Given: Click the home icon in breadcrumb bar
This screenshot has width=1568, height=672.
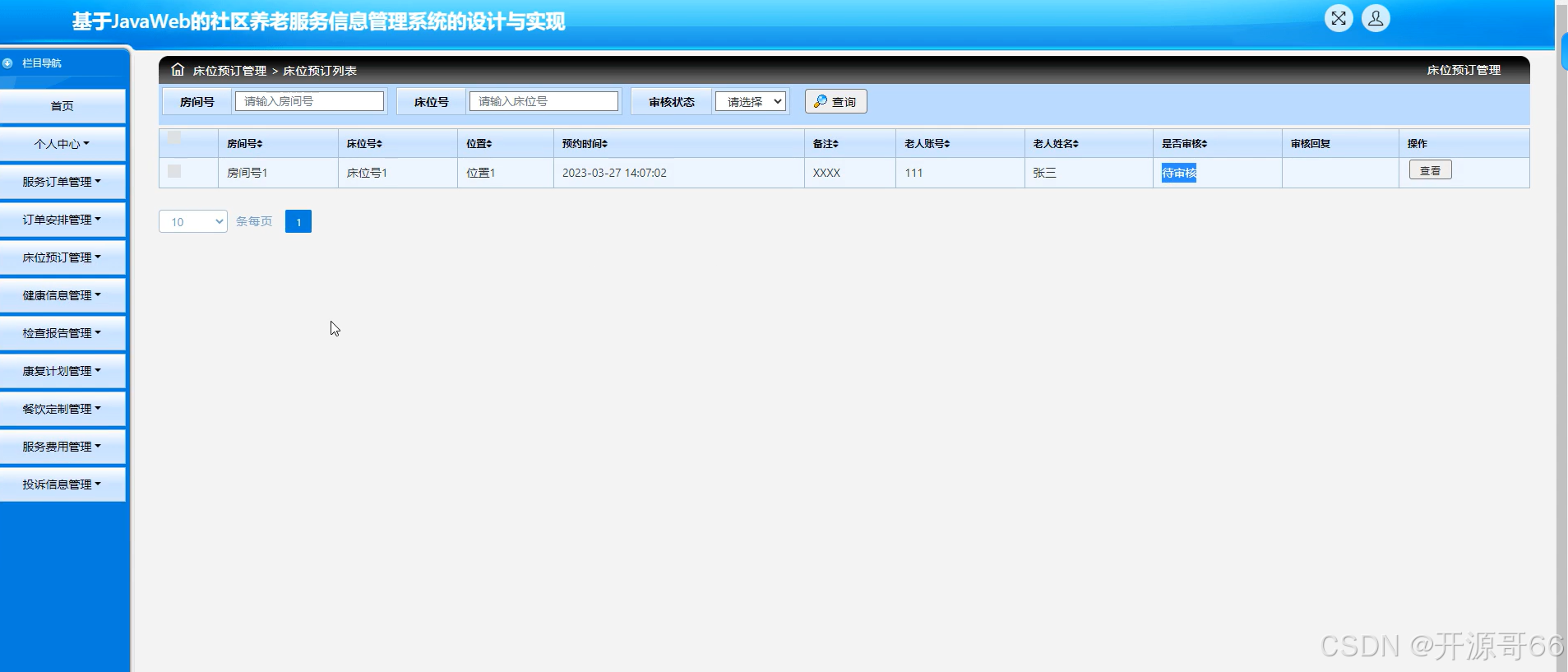Looking at the screenshot, I should 178,70.
